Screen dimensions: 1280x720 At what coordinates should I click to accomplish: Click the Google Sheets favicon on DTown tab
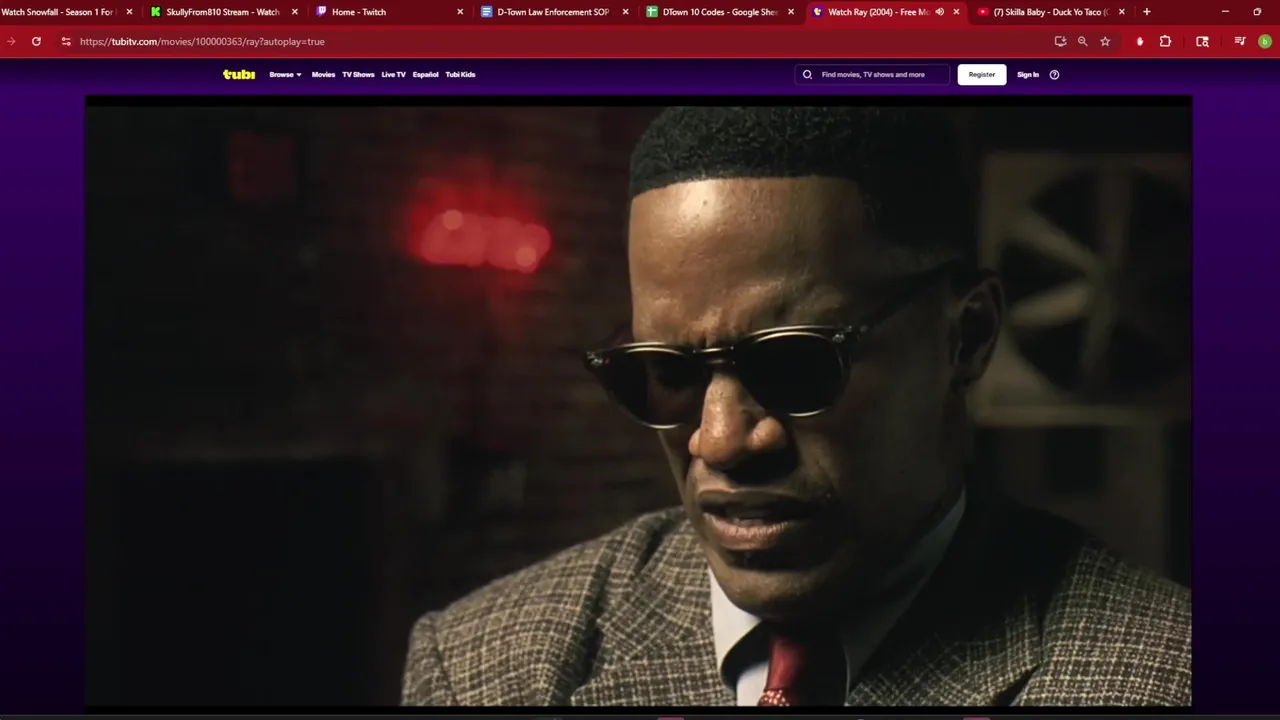[652, 12]
